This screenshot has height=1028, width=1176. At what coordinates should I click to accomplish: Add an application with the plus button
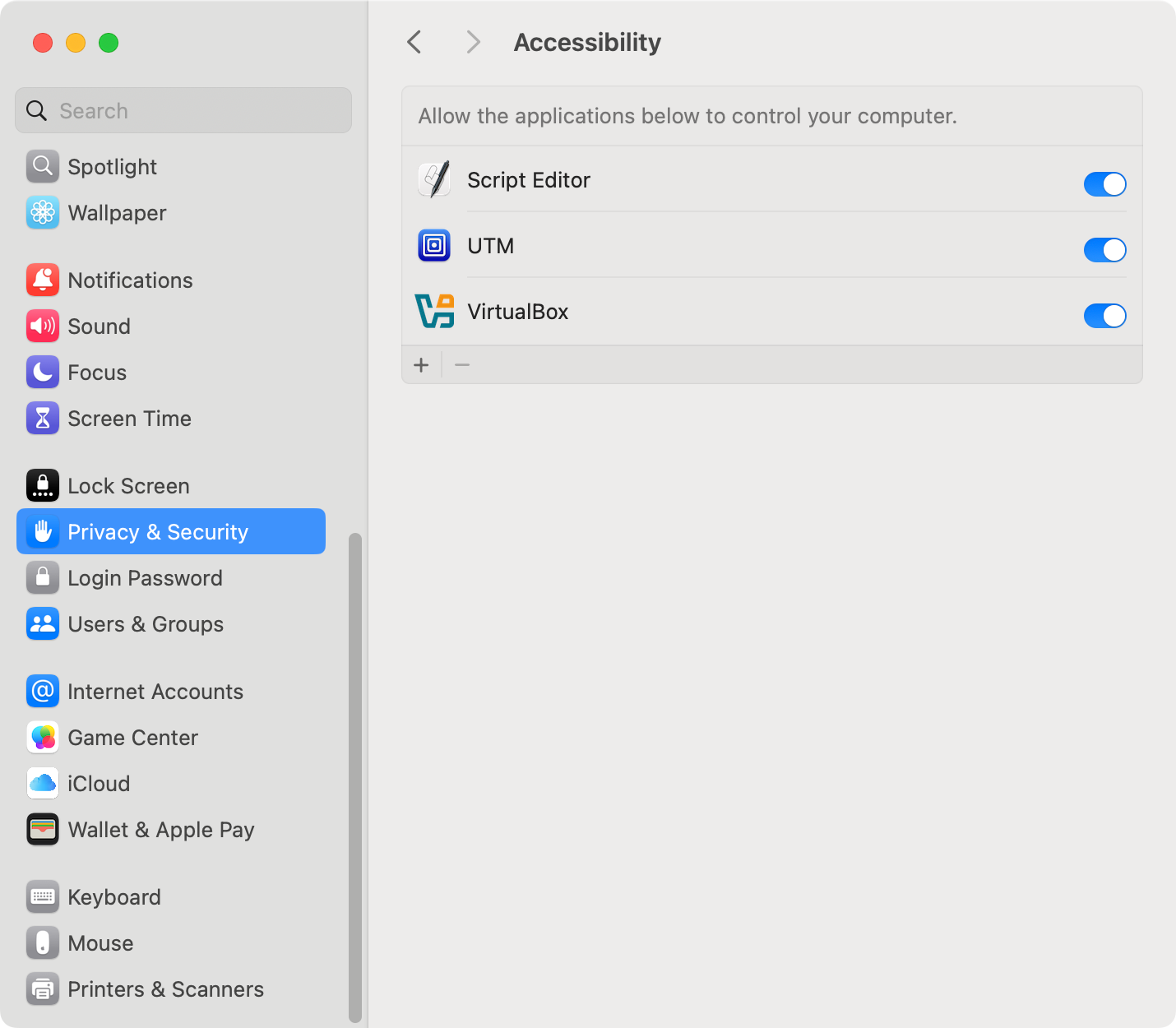point(421,364)
